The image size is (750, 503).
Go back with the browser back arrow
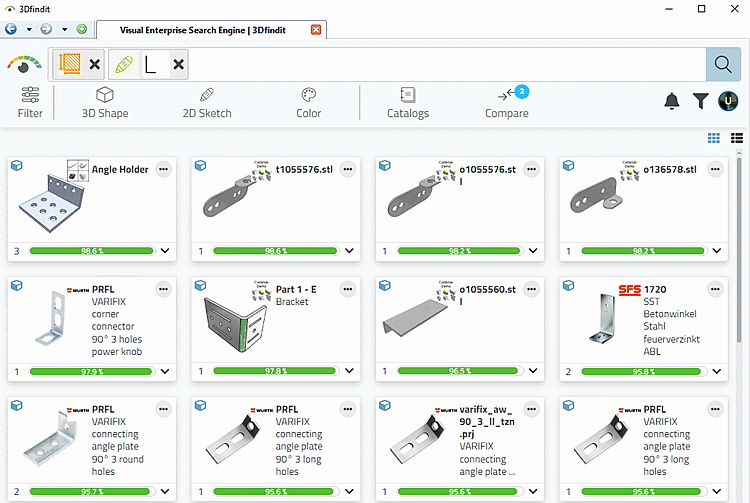[x=11, y=29]
